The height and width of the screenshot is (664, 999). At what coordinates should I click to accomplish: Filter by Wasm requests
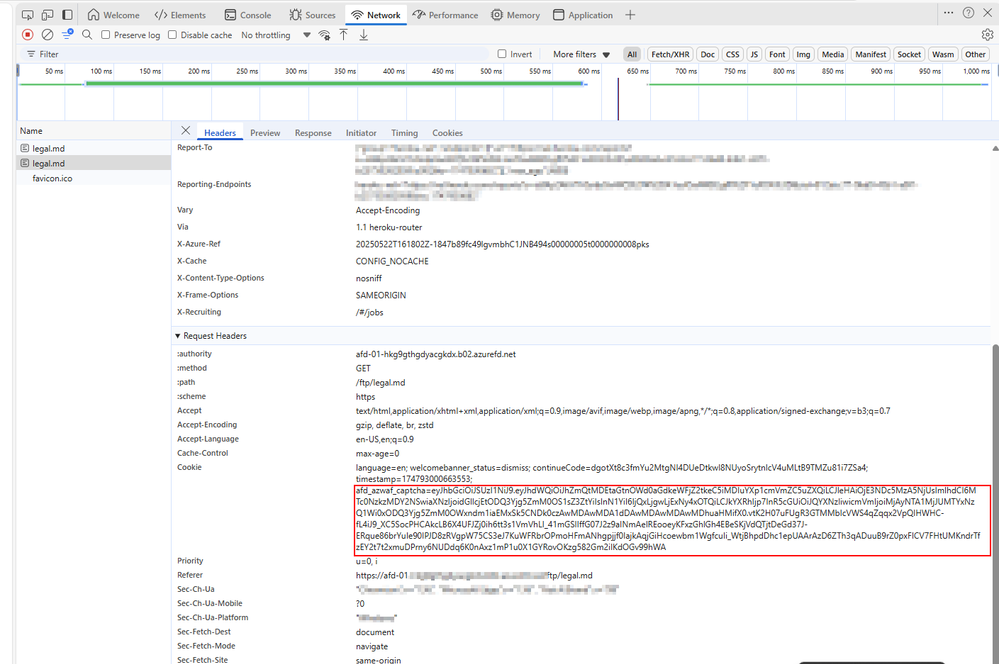coord(943,54)
